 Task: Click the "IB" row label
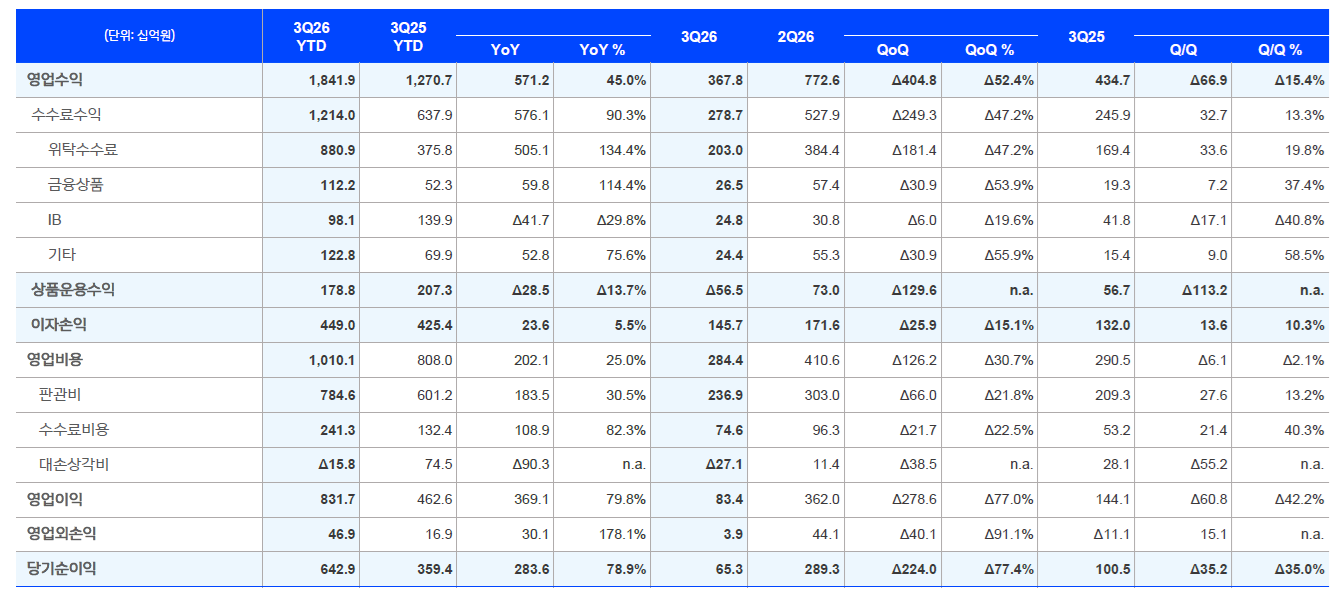pos(55,220)
